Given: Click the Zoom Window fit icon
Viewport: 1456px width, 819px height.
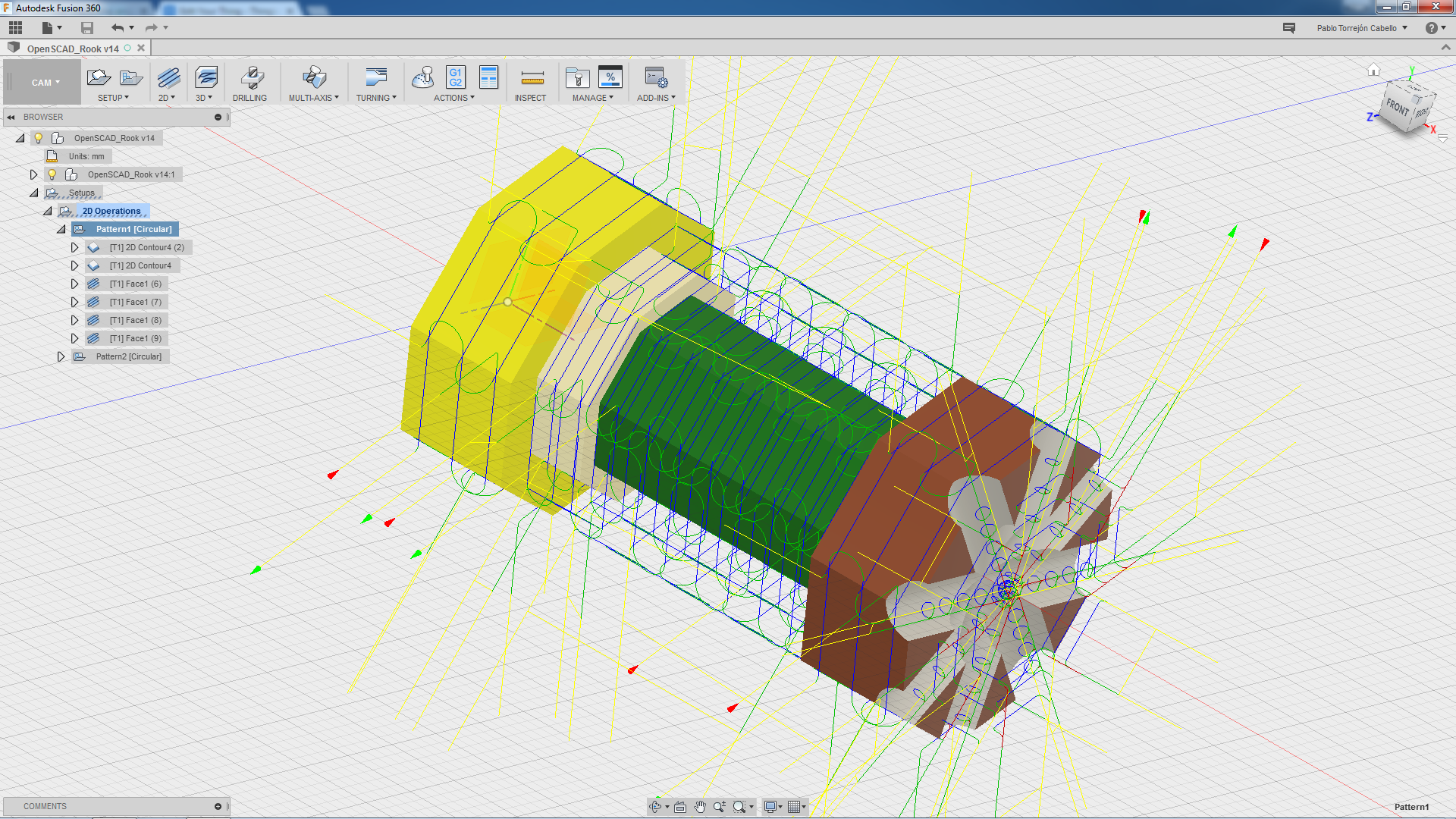Looking at the screenshot, I should pos(739,807).
